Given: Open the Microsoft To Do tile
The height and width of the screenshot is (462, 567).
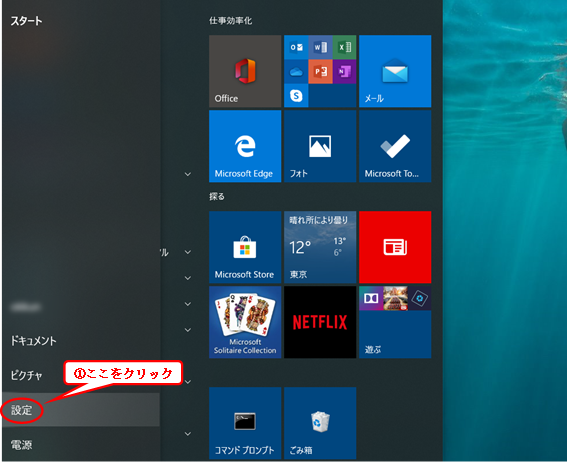Looking at the screenshot, I should click(395, 146).
